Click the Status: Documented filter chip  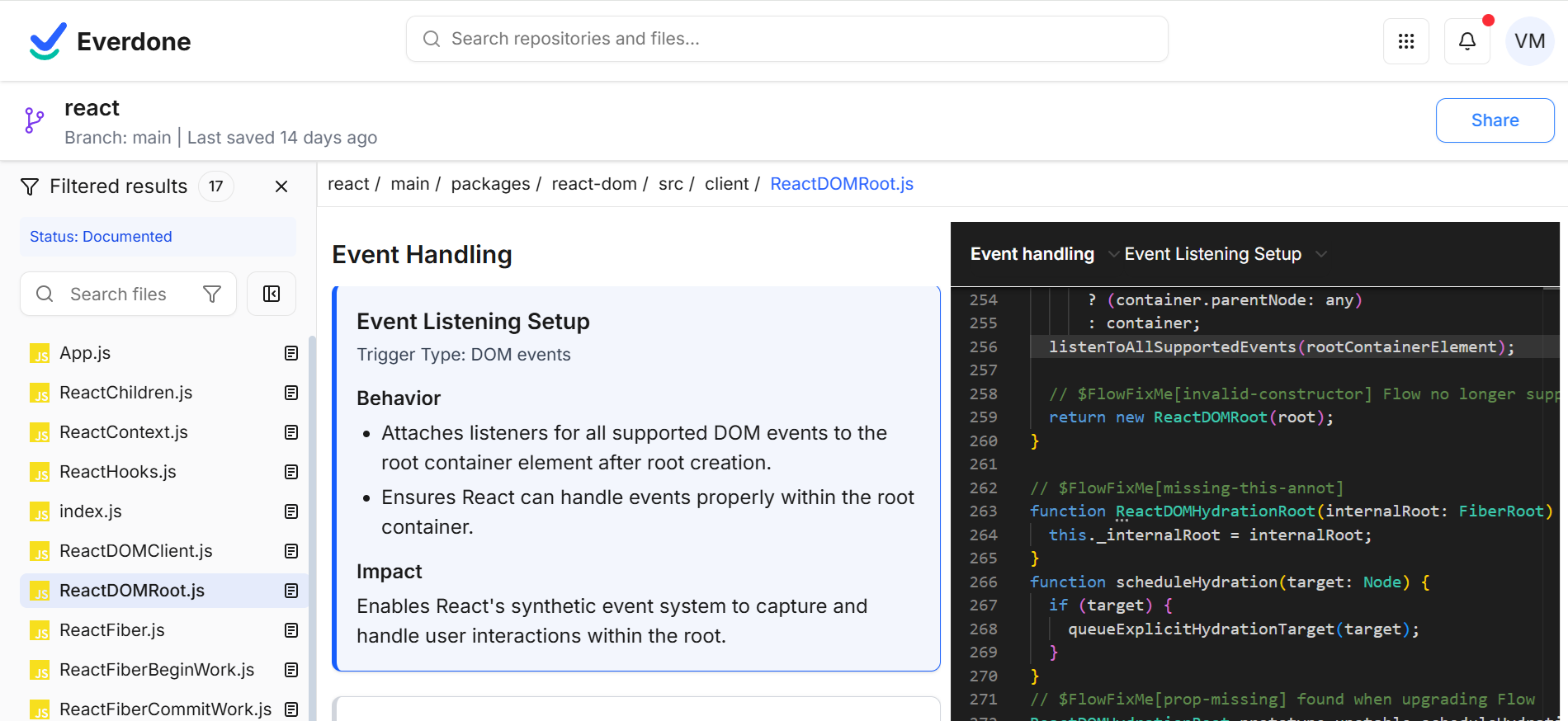click(101, 237)
